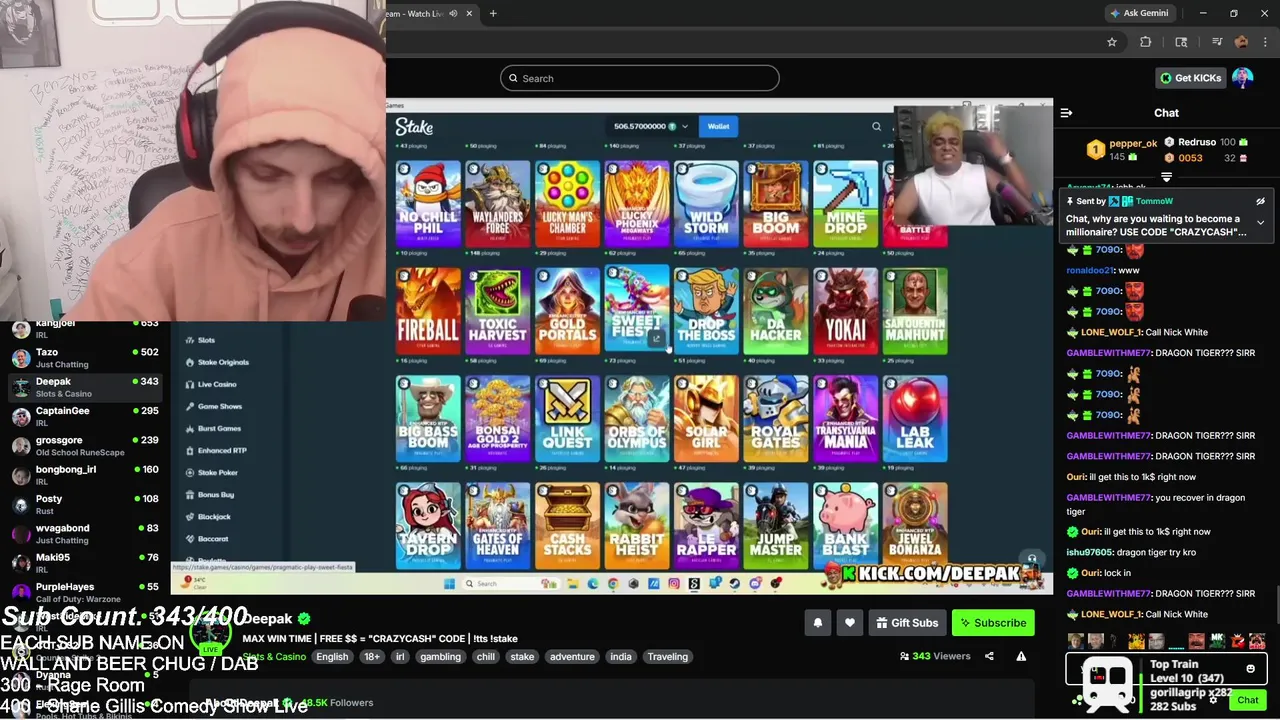
Task: Mute the tab using the speaker icon
Action: (453, 13)
